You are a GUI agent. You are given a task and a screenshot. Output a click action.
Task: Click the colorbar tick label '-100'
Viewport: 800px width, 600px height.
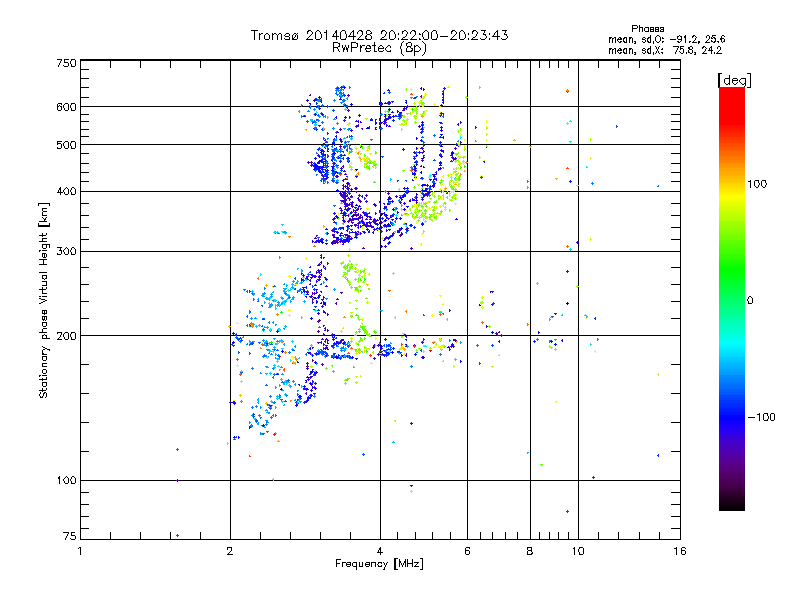pyautogui.click(x=762, y=417)
